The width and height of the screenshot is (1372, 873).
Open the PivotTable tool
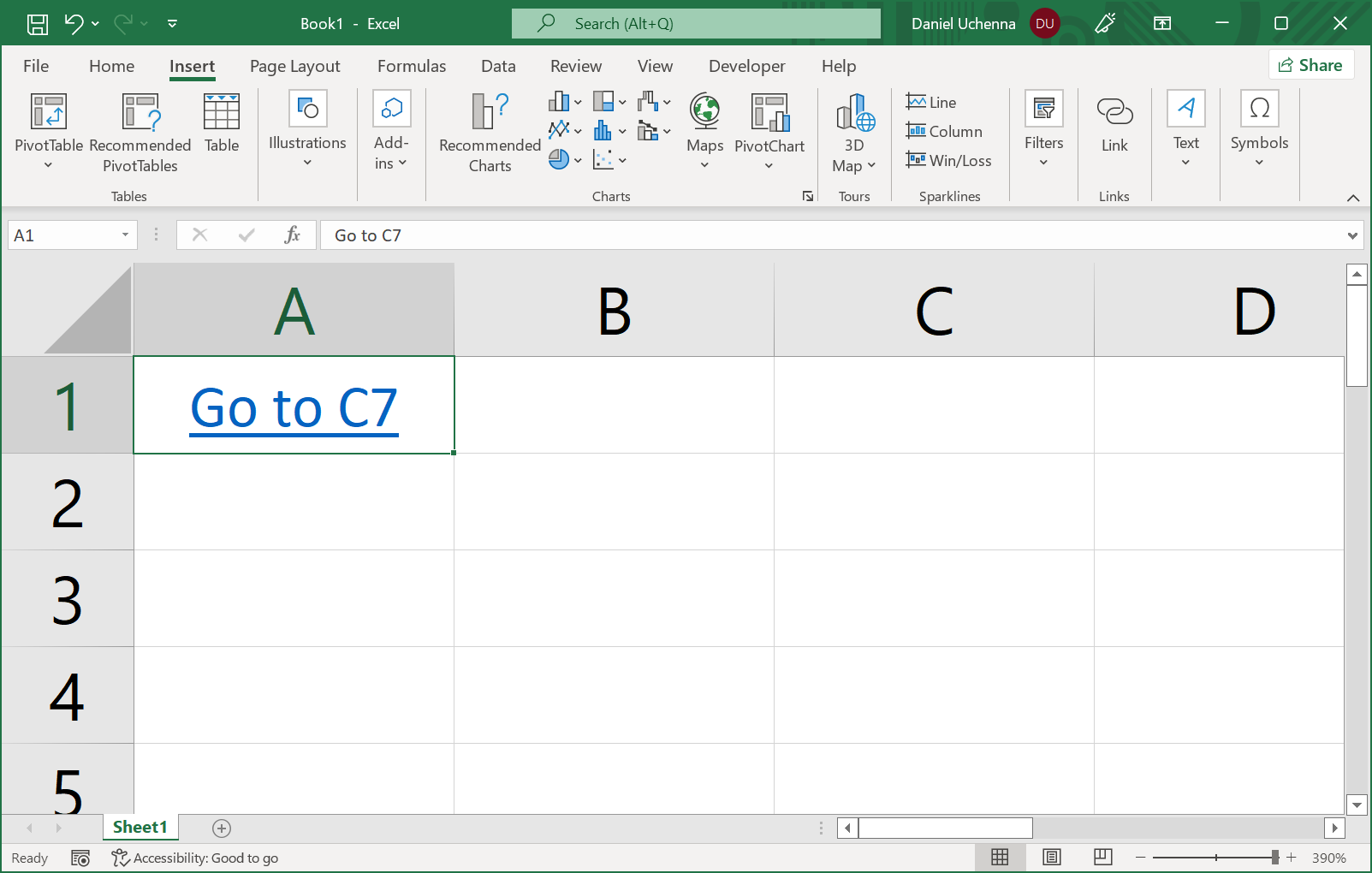[x=49, y=113]
